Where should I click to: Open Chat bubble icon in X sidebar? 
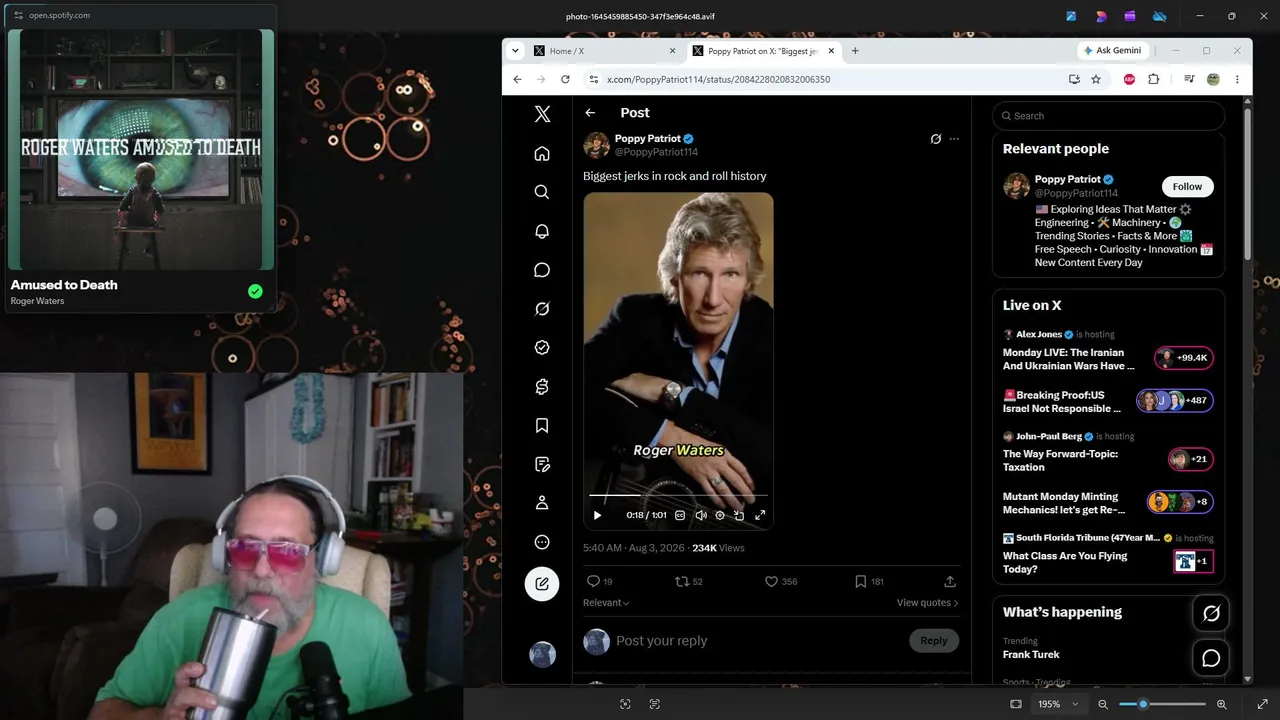pos(542,270)
